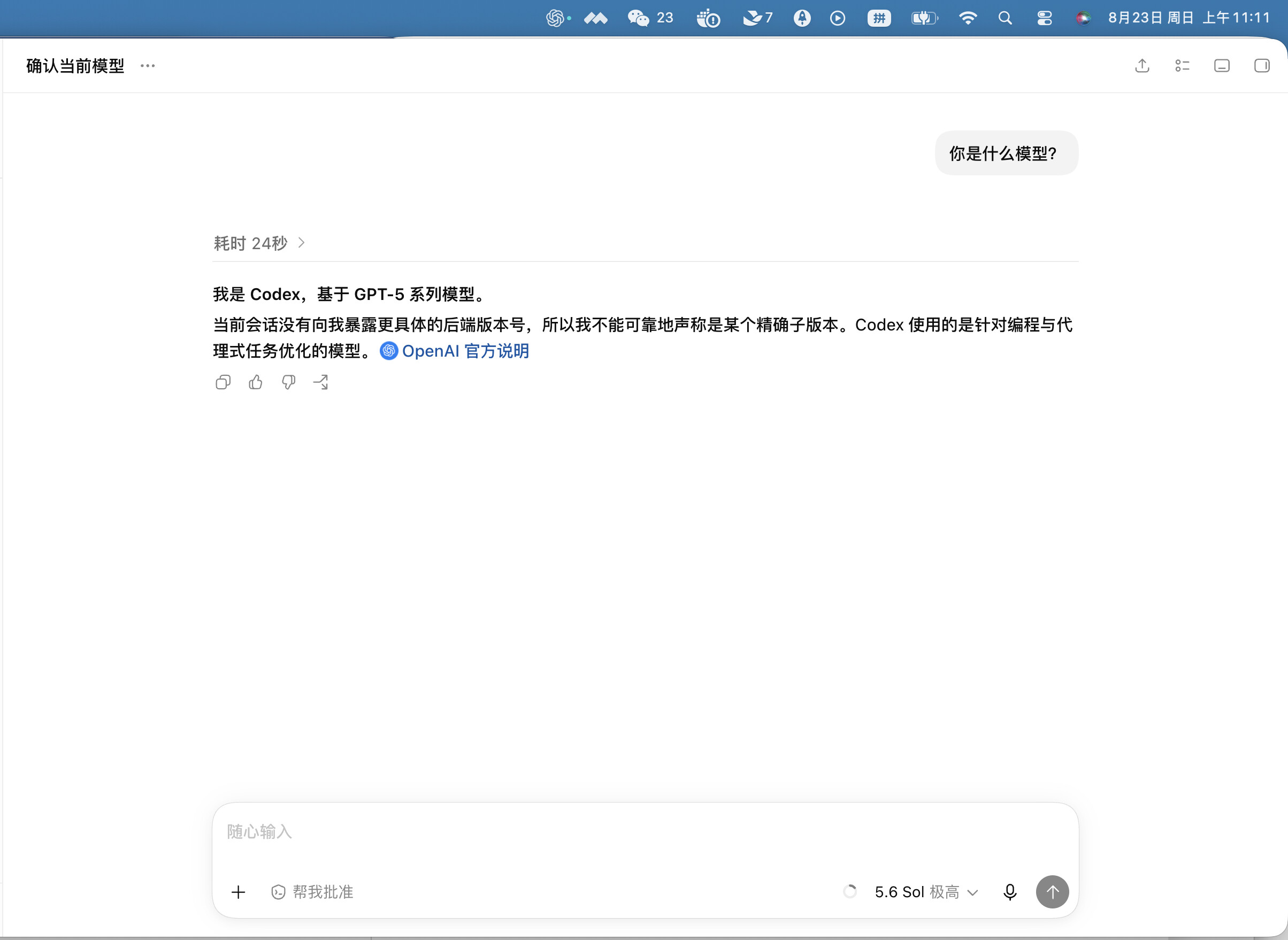The height and width of the screenshot is (940, 1288).
Task: Click the circled play icon in menu bar
Action: 837,18
